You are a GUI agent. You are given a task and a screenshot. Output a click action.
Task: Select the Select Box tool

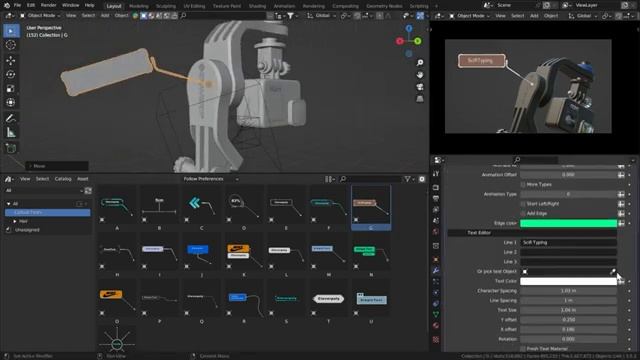coord(11,31)
